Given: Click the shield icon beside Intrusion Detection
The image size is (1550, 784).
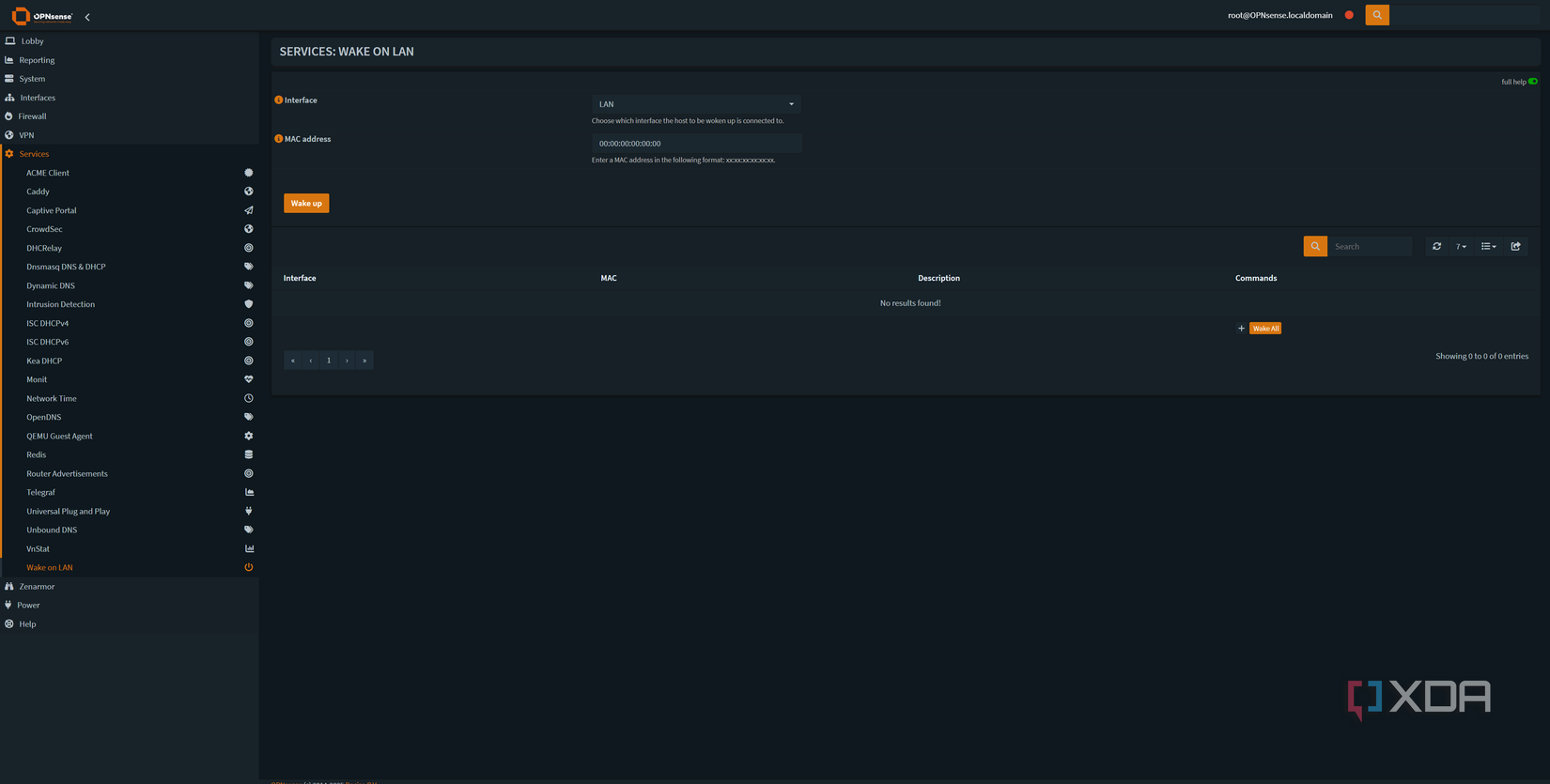Looking at the screenshot, I should [249, 304].
